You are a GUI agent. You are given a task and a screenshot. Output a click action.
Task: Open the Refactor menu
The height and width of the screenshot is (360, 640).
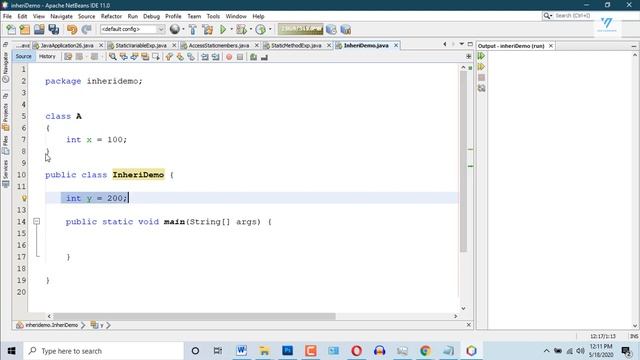(x=111, y=16)
